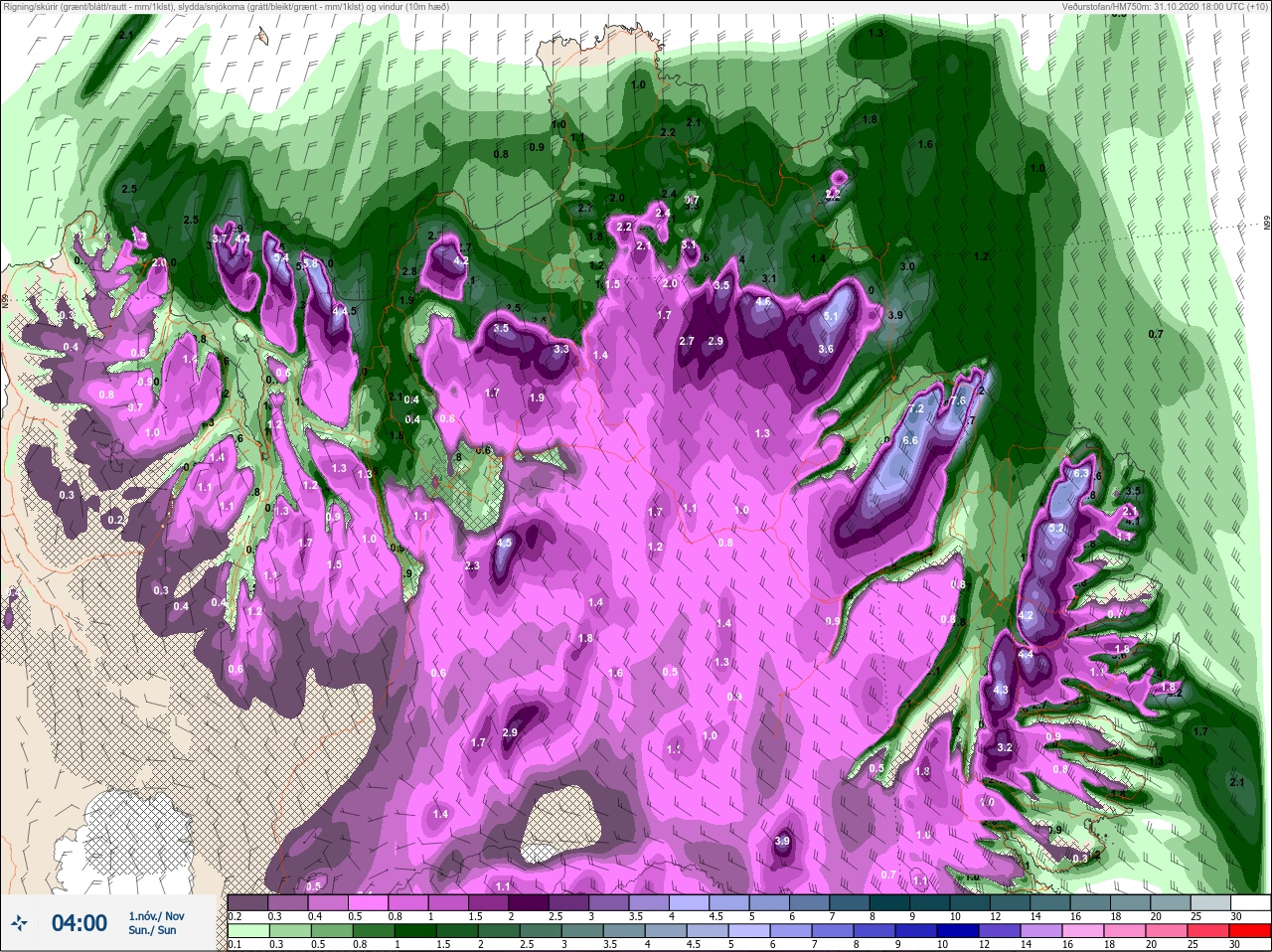The width and height of the screenshot is (1272, 952).
Task: Click the 7.2 precipitation value on the map
Action: [917, 409]
